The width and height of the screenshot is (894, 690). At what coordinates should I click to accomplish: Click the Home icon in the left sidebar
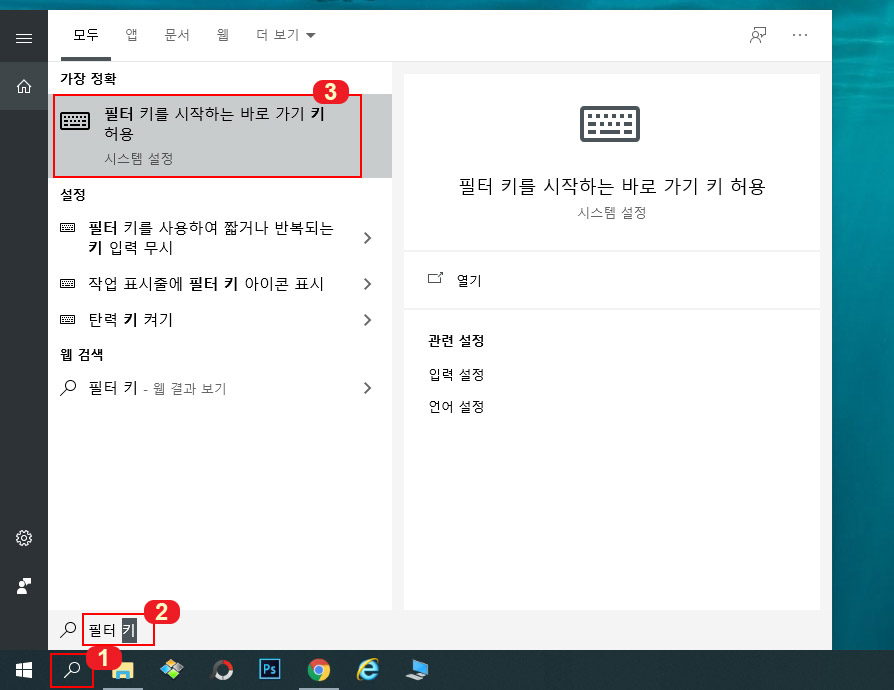(x=22, y=86)
